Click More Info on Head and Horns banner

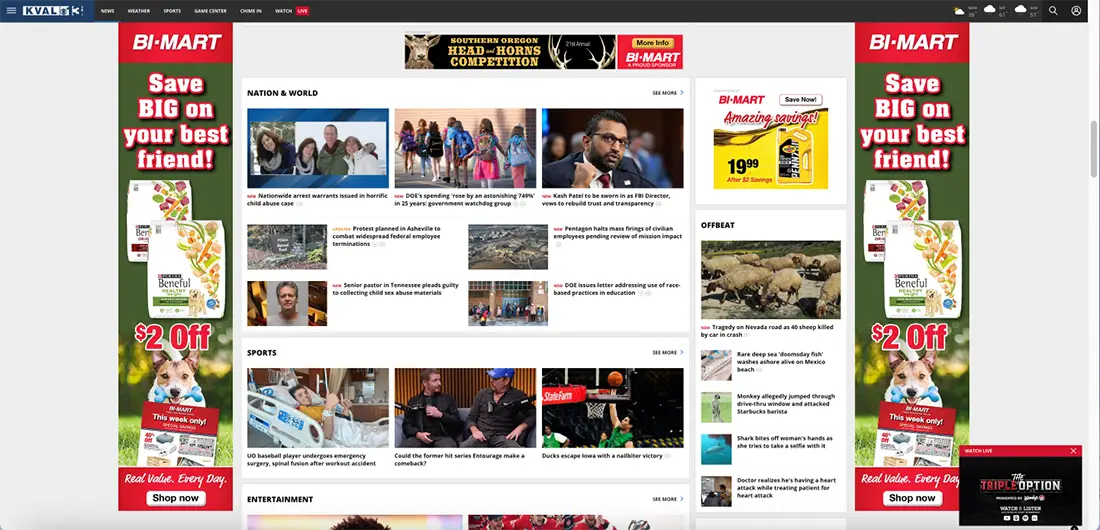[x=654, y=43]
